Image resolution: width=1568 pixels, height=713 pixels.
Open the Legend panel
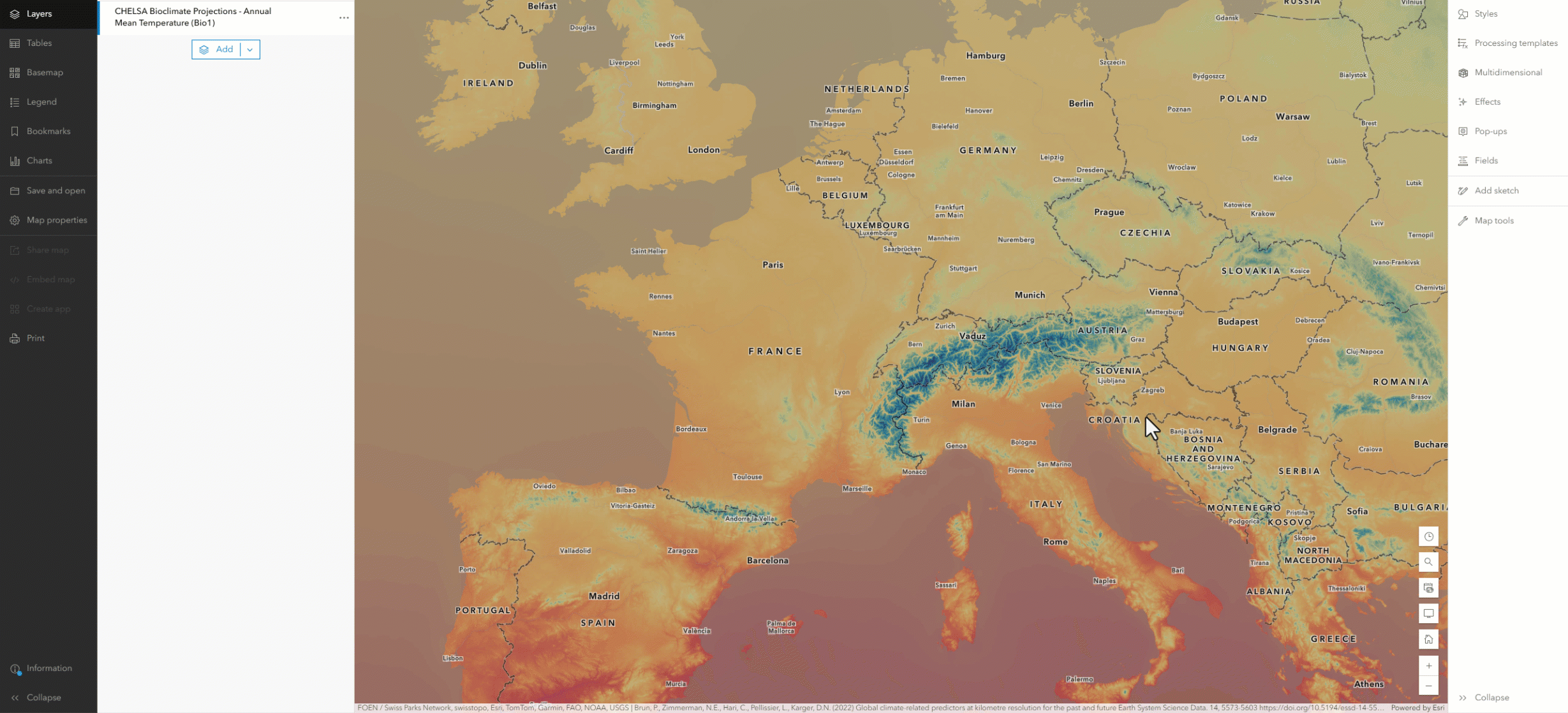click(41, 101)
